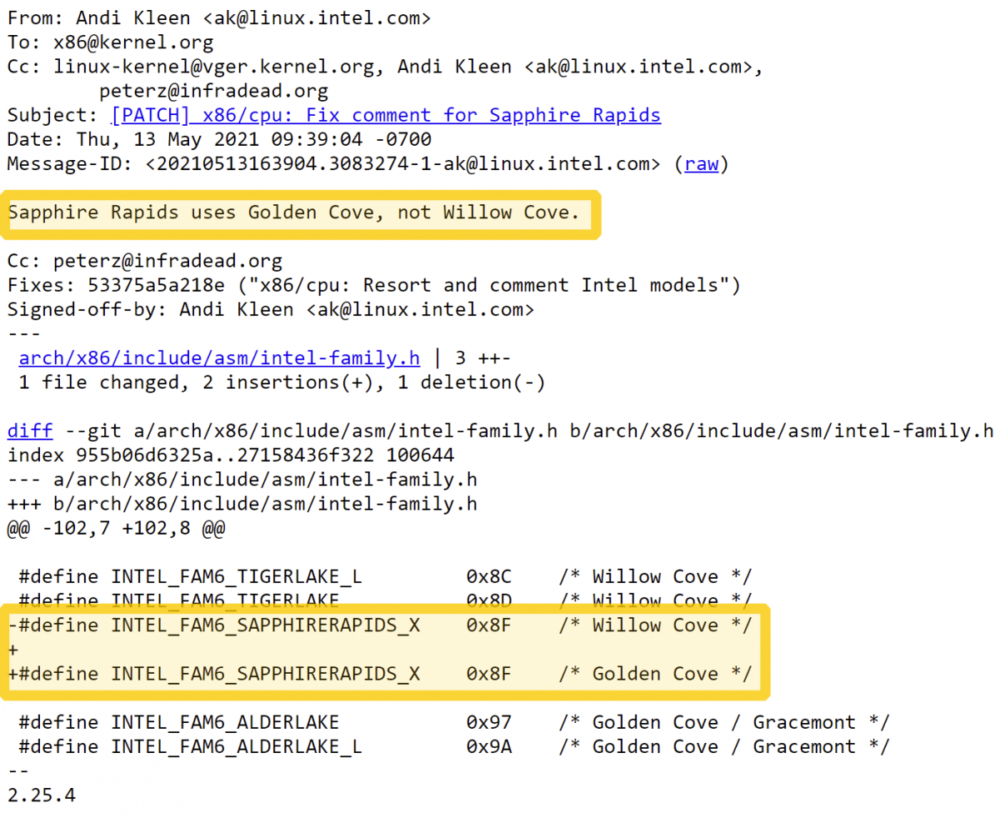Click the +++ b/arch/x86 file path line
Screen dimensions: 1000x818
pyautogui.click(x=242, y=504)
